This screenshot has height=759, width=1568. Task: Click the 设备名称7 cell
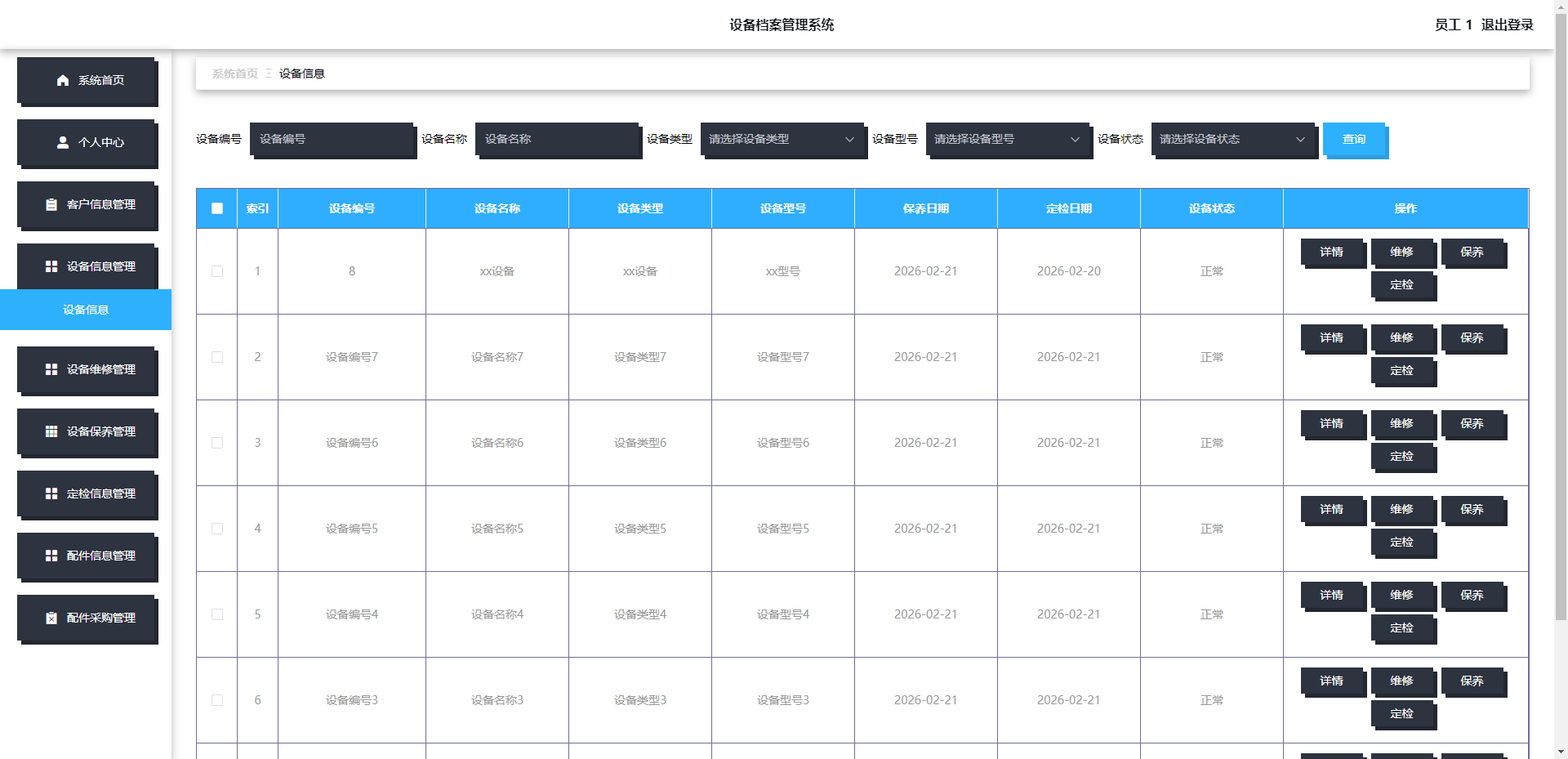click(x=497, y=357)
